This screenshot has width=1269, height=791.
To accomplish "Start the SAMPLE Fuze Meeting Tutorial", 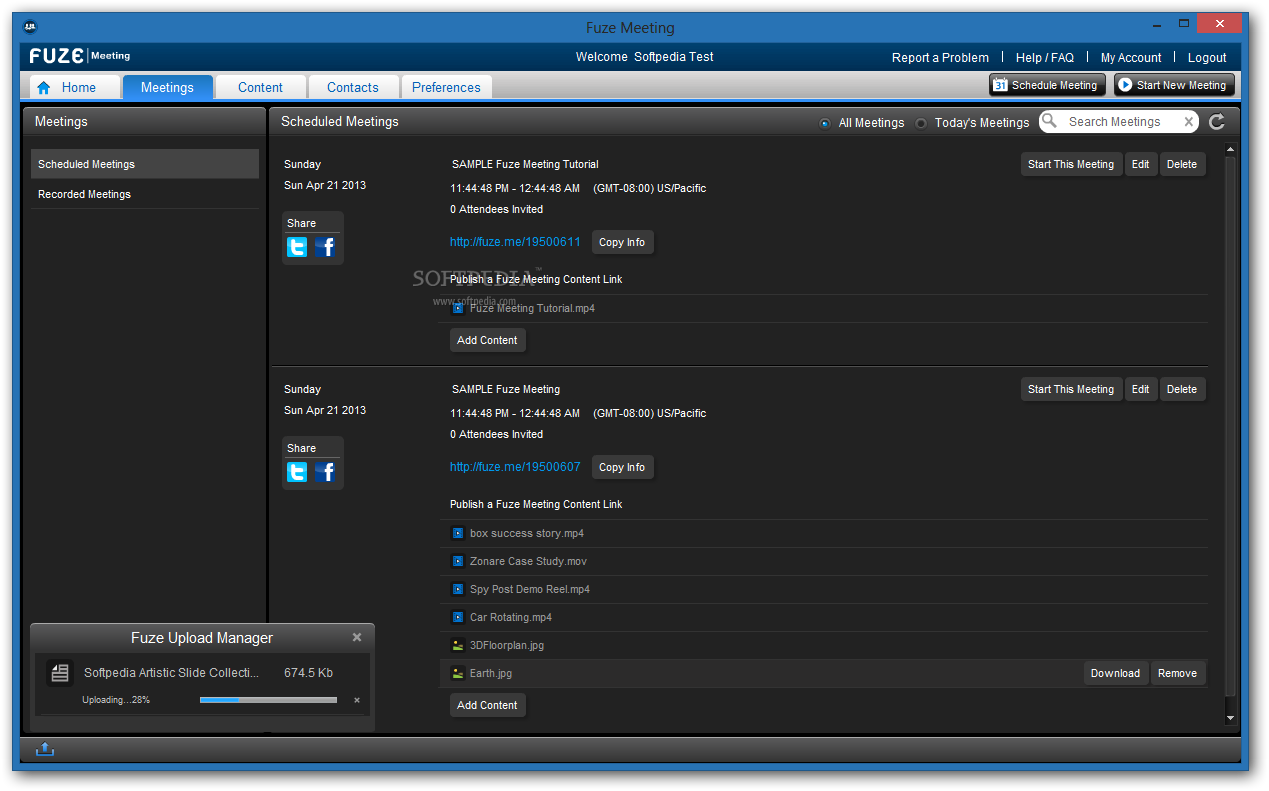I will pos(1071,164).
